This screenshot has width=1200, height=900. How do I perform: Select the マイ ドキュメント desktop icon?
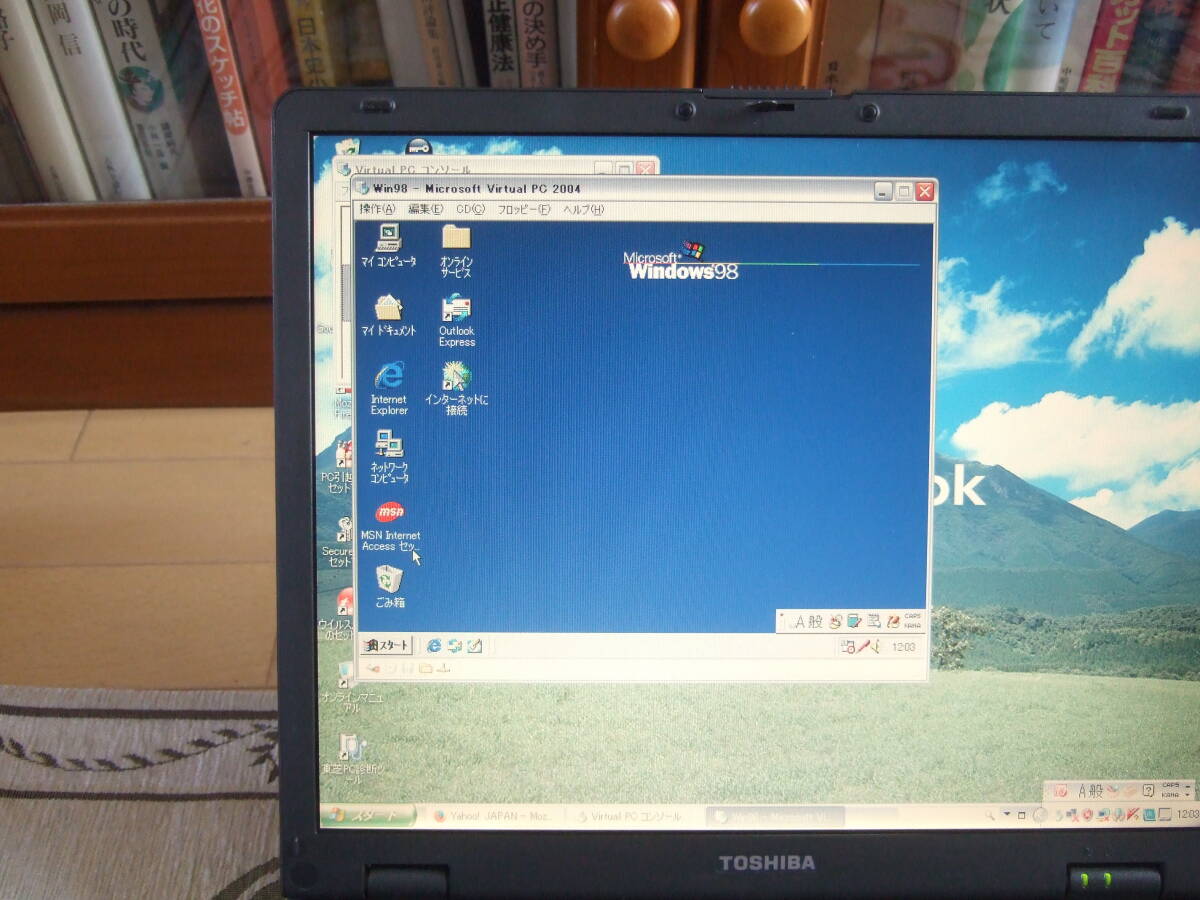(388, 315)
